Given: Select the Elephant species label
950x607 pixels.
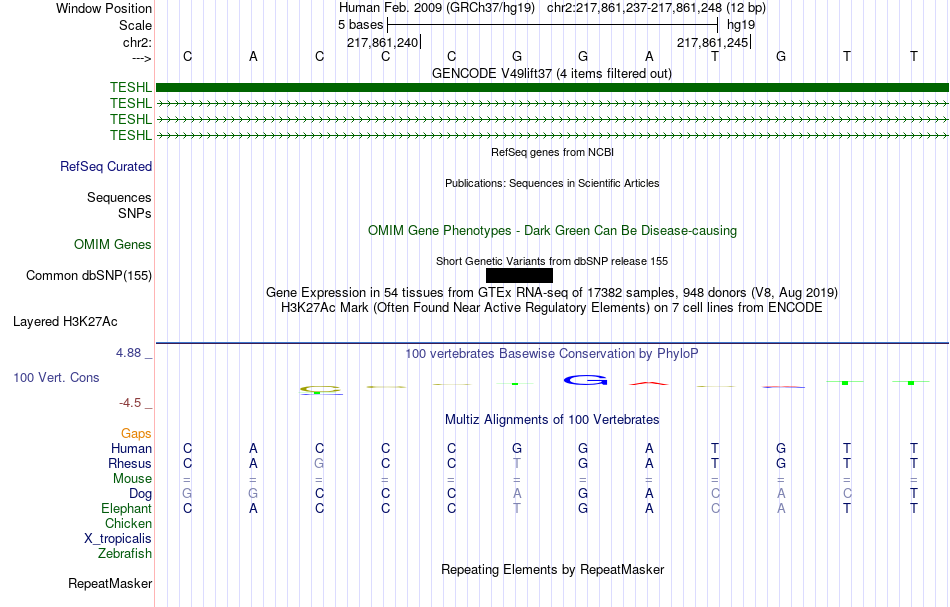Looking at the screenshot, I should [x=126, y=508].
